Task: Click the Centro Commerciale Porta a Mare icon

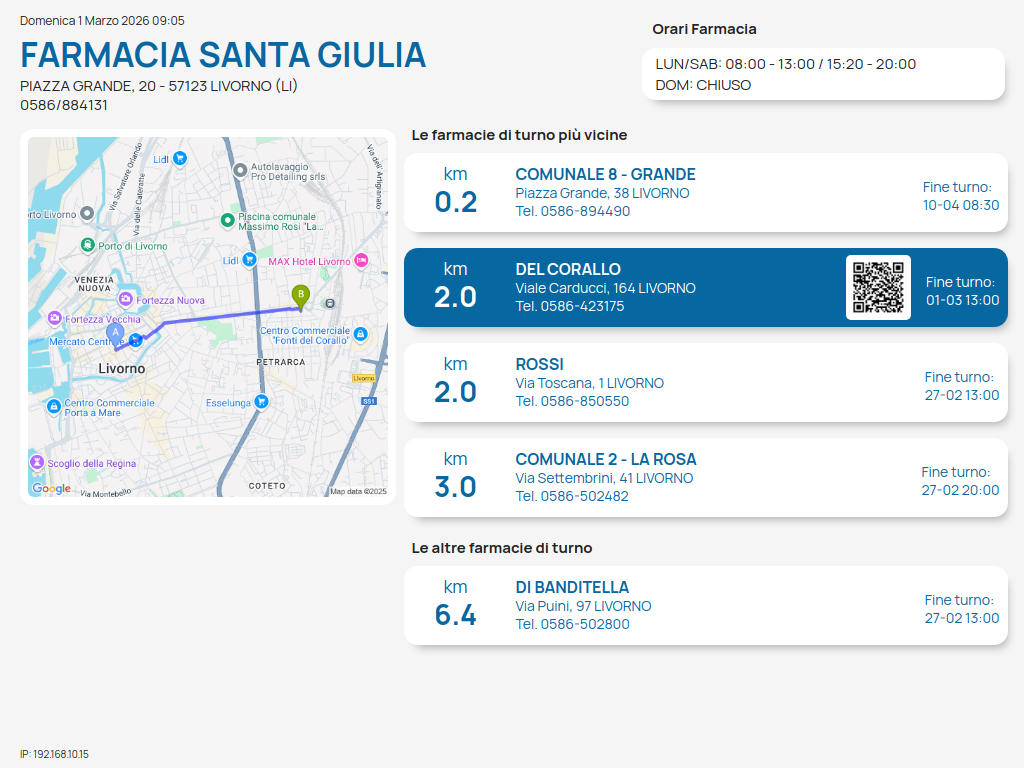Action: 53,406
